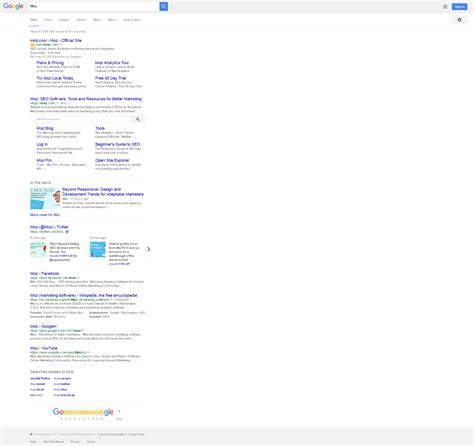Open the Terms footer link
The height and width of the screenshot is (446, 474).
[x=91, y=442]
